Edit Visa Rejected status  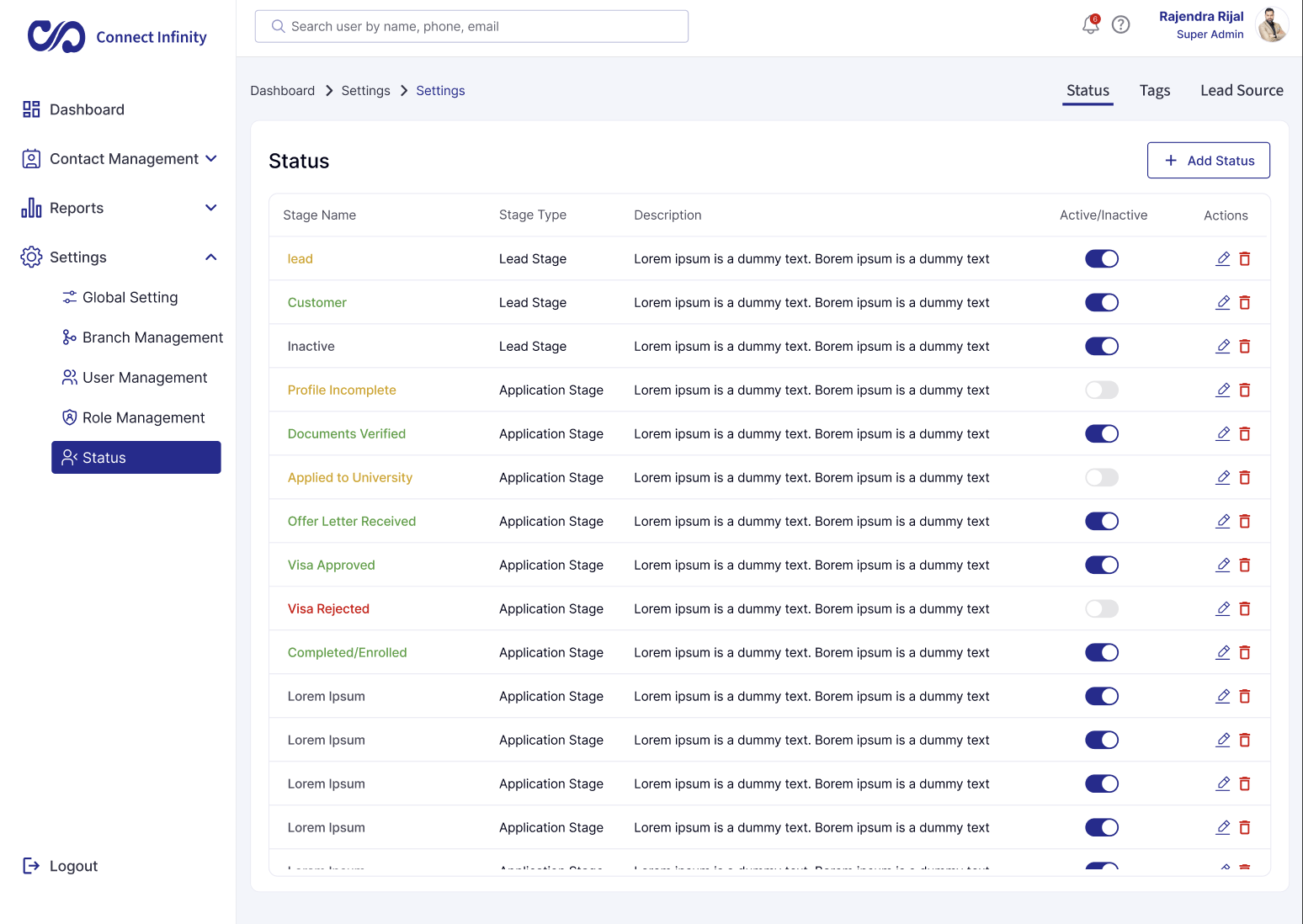click(1223, 608)
